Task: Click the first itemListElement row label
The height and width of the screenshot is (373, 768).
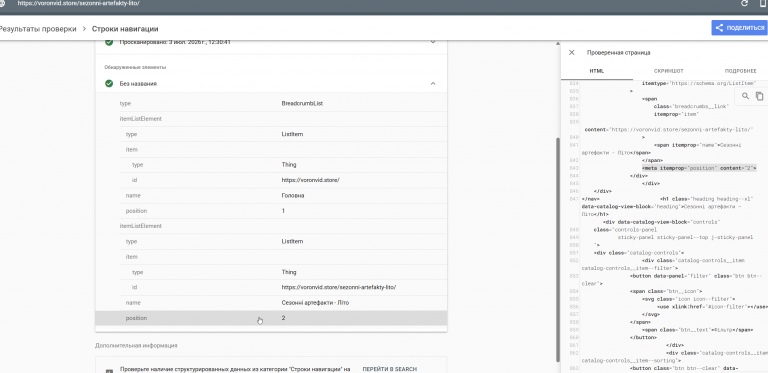Action: pos(141,119)
